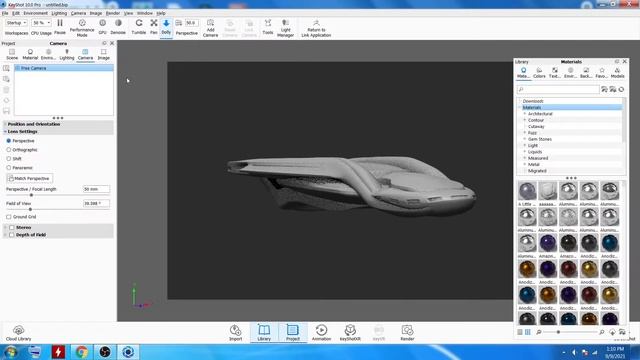
Task: Expand the Gem Stones materials folder
Action: pos(524,139)
